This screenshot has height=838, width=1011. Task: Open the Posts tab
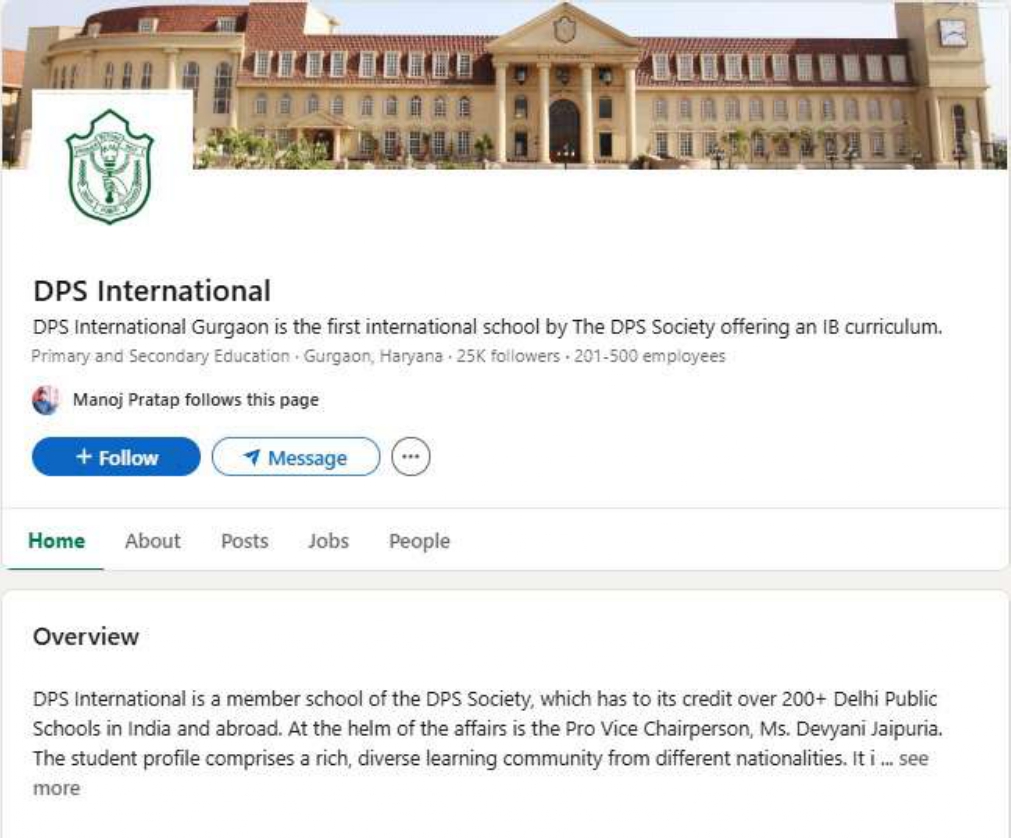(244, 541)
